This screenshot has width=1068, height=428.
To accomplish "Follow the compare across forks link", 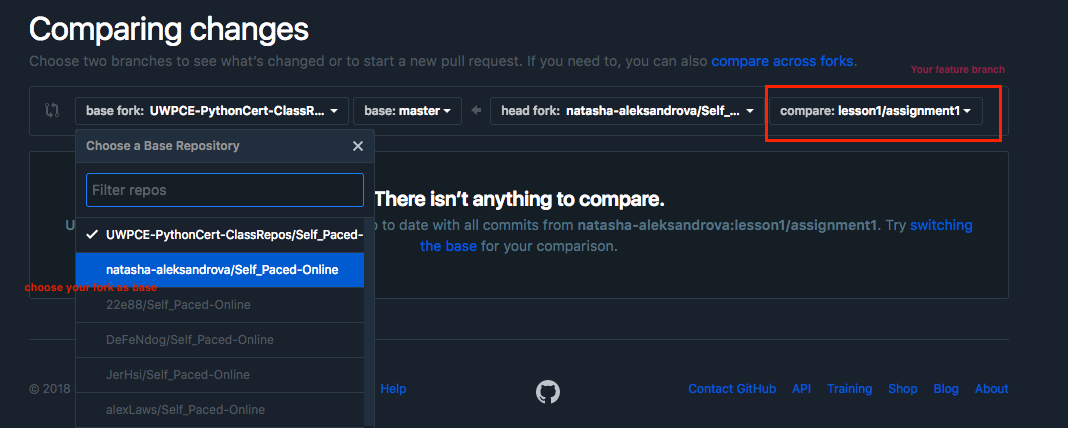I will point(783,61).
